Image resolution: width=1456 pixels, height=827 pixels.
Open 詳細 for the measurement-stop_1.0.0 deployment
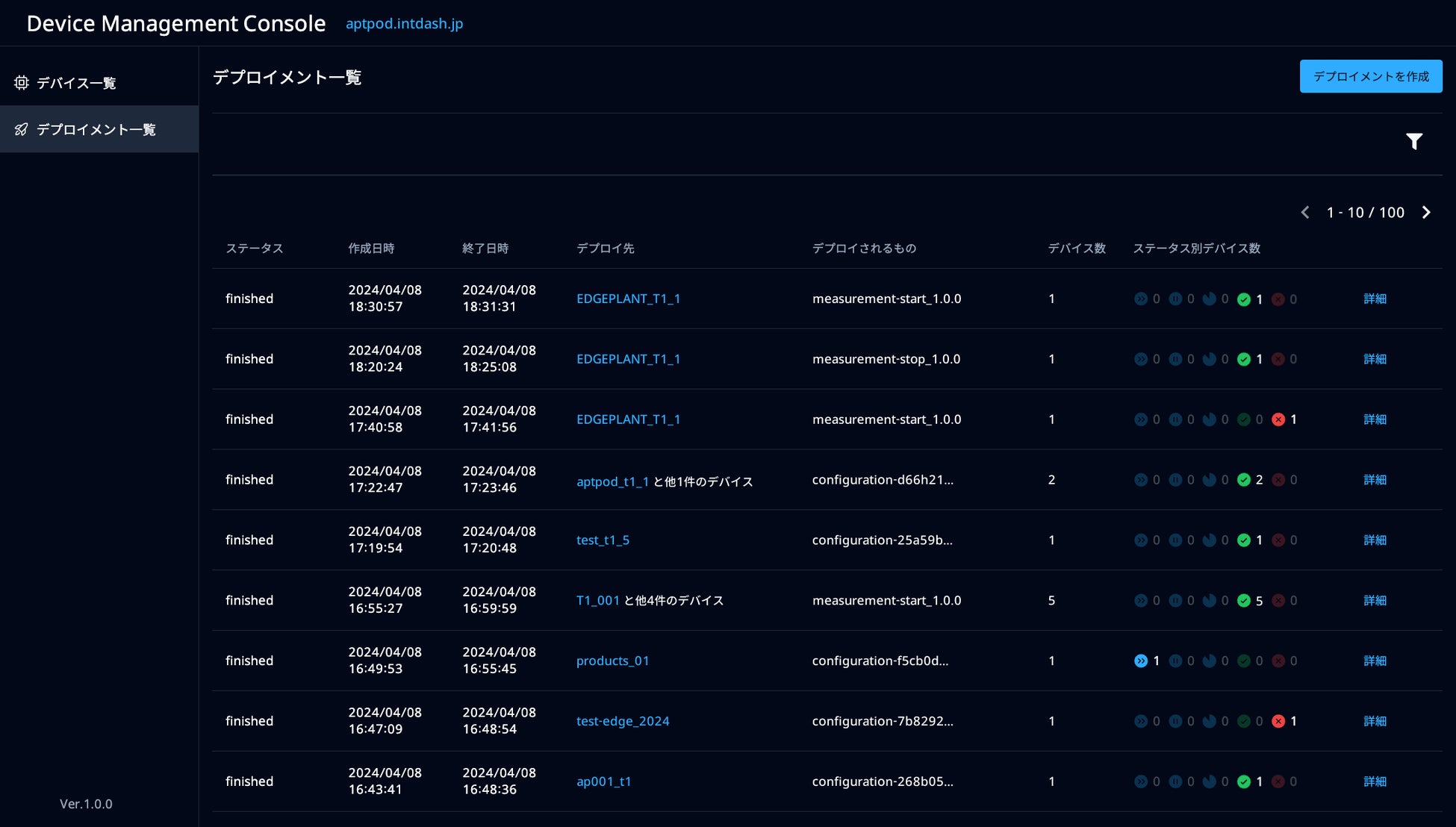coord(1374,359)
